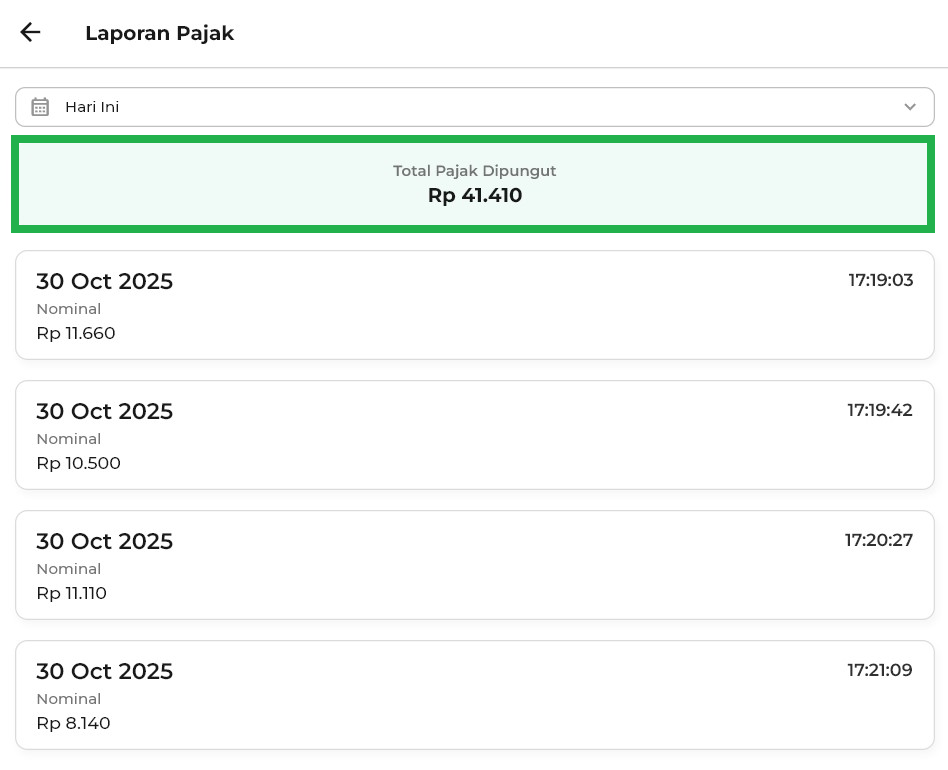Image resolution: width=948 pixels, height=770 pixels.
Task: Open the tax entry at 17:19:42
Action: pos(474,435)
